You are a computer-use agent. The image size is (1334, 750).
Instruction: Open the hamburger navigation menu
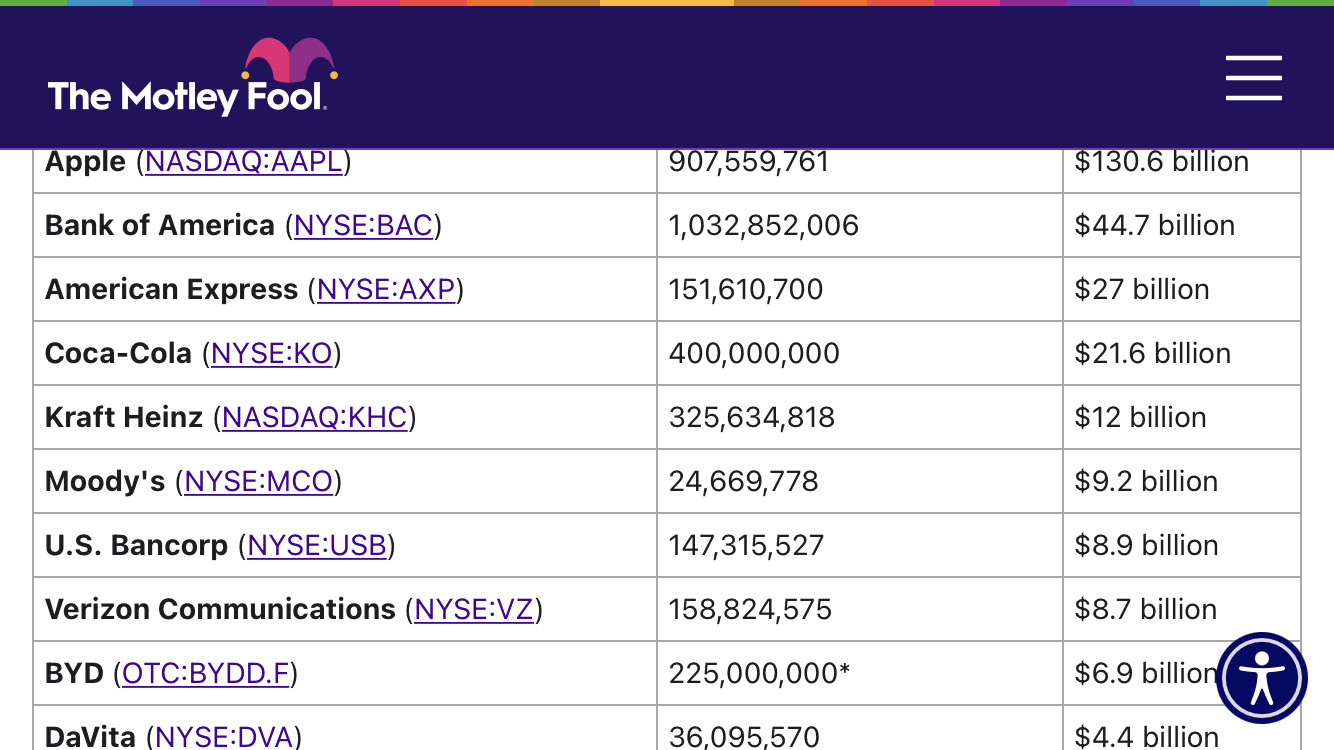1253,78
